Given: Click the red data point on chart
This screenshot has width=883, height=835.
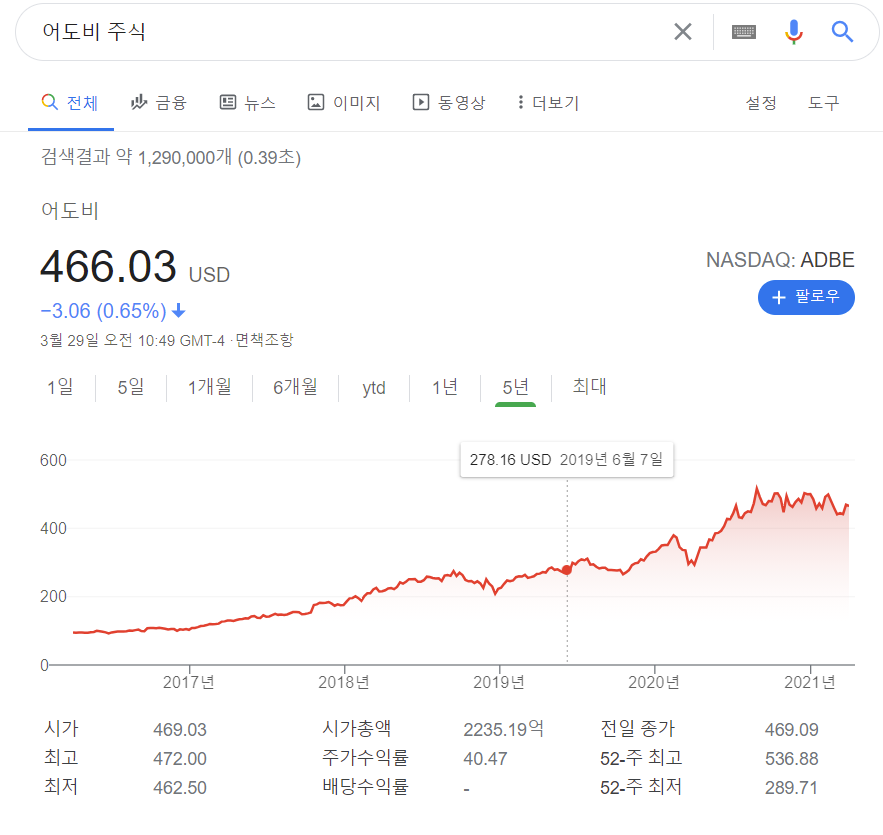Looking at the screenshot, I should pos(567,570).
